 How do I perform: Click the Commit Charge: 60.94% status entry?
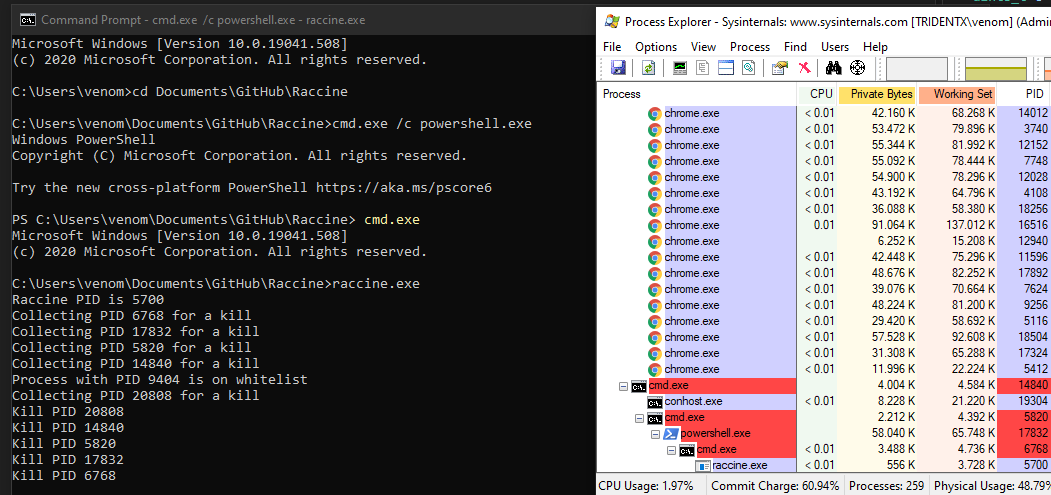click(775, 486)
